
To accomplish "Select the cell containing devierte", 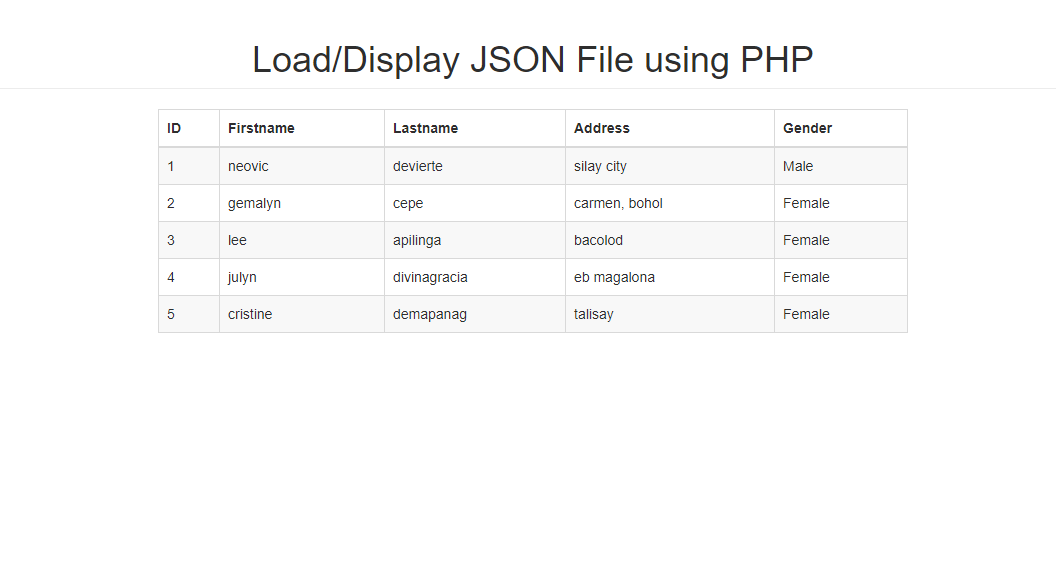I will 418,166.
